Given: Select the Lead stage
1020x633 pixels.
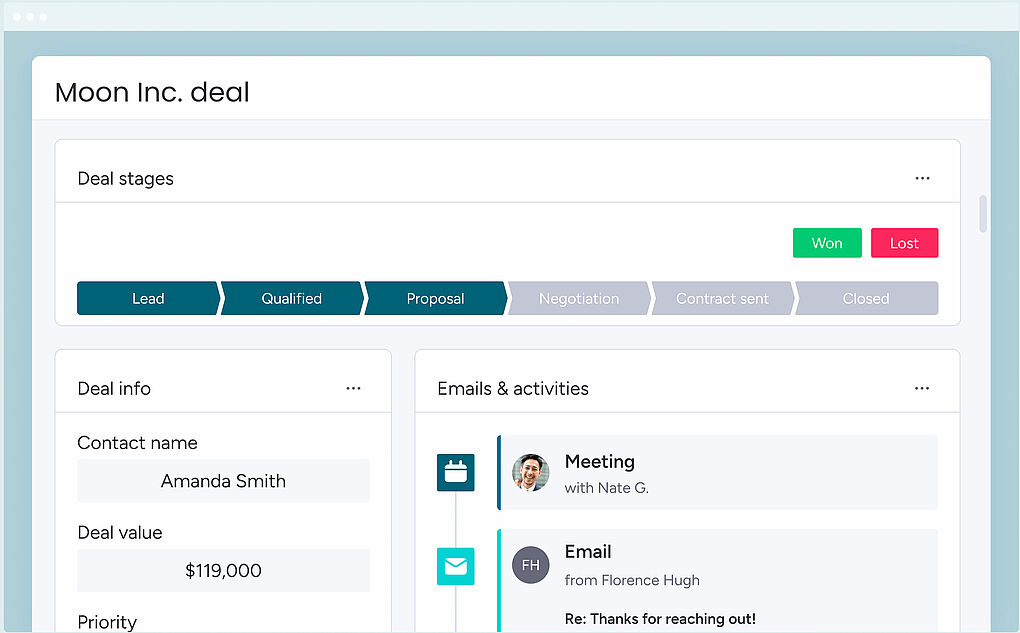Looking at the screenshot, I should pyautogui.click(x=148, y=298).
